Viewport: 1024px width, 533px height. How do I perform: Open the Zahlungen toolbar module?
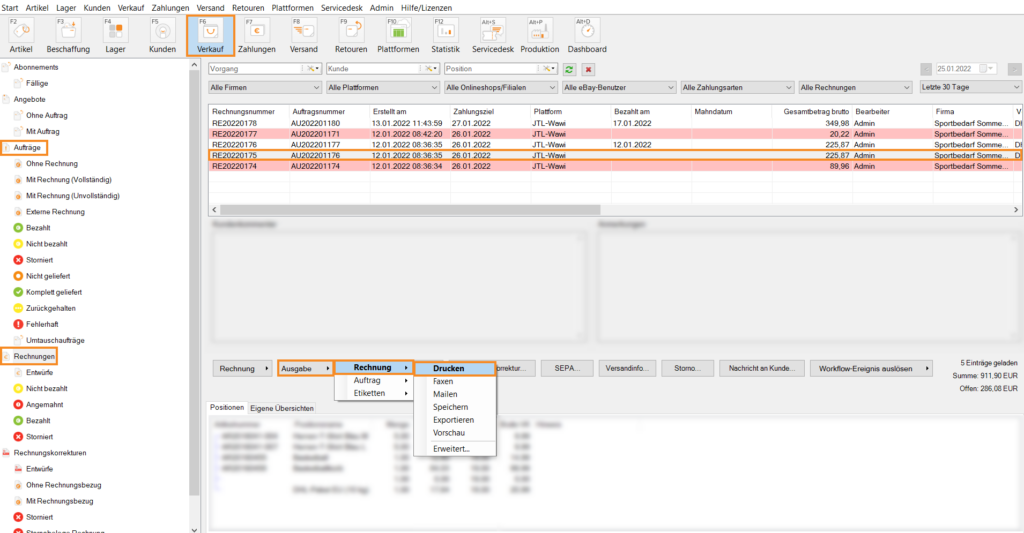pyautogui.click(x=257, y=35)
